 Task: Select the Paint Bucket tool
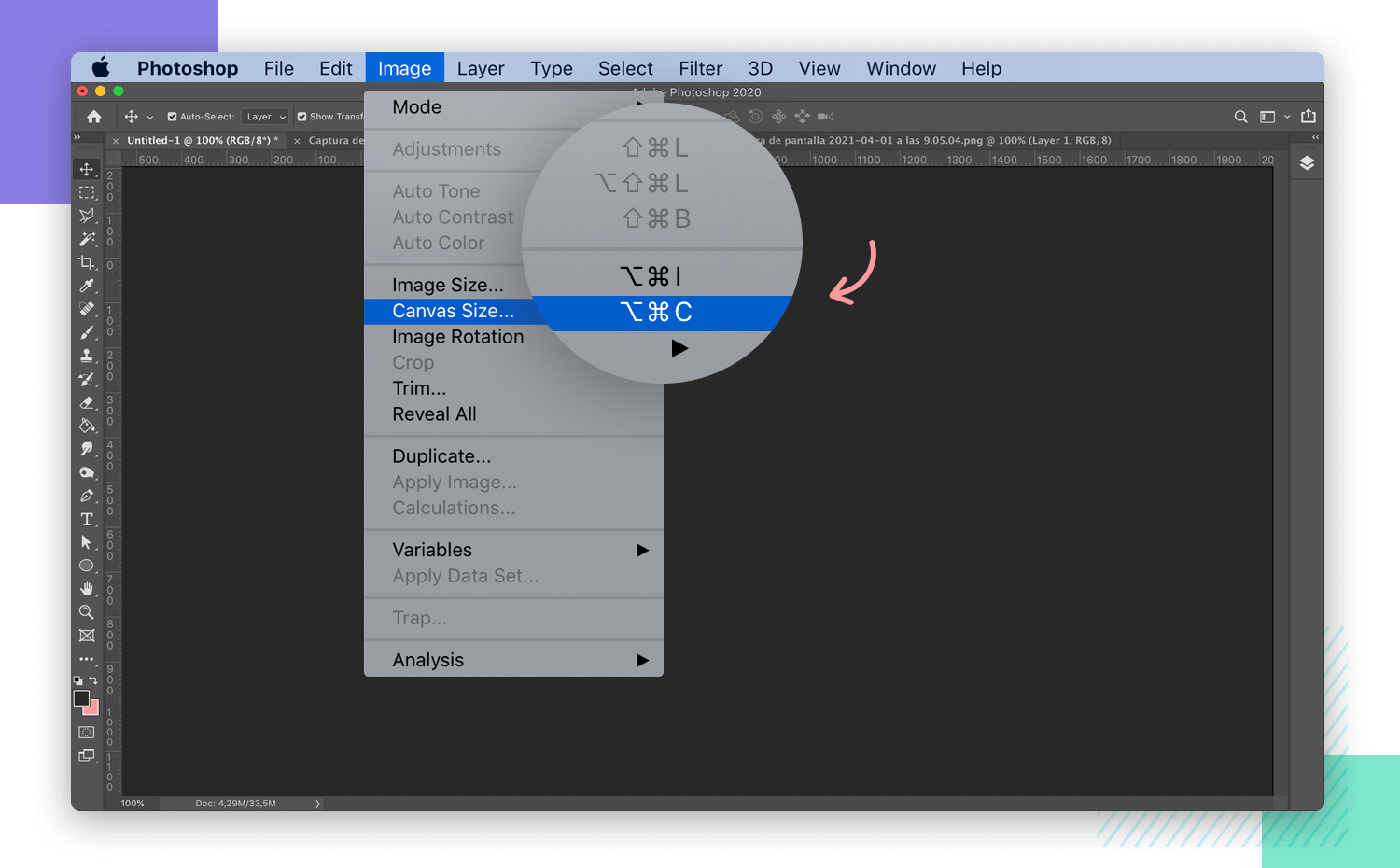point(87,426)
